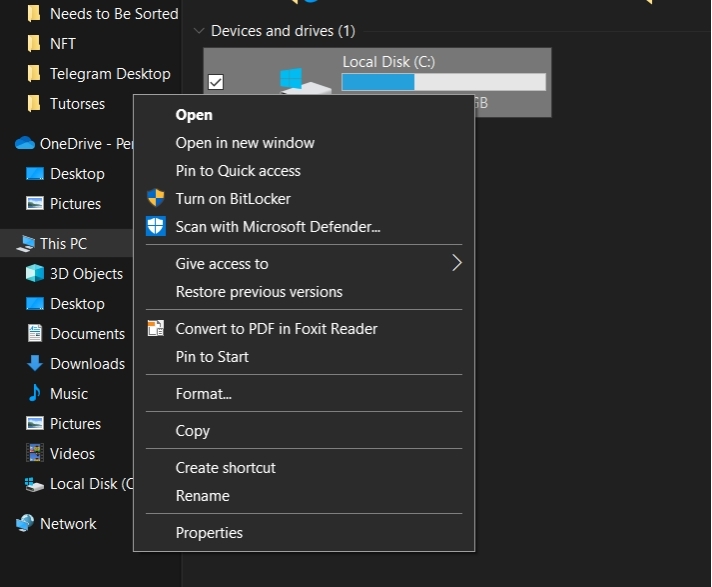Open Properties from the context menu
This screenshot has height=587, width=712.
(304, 533)
